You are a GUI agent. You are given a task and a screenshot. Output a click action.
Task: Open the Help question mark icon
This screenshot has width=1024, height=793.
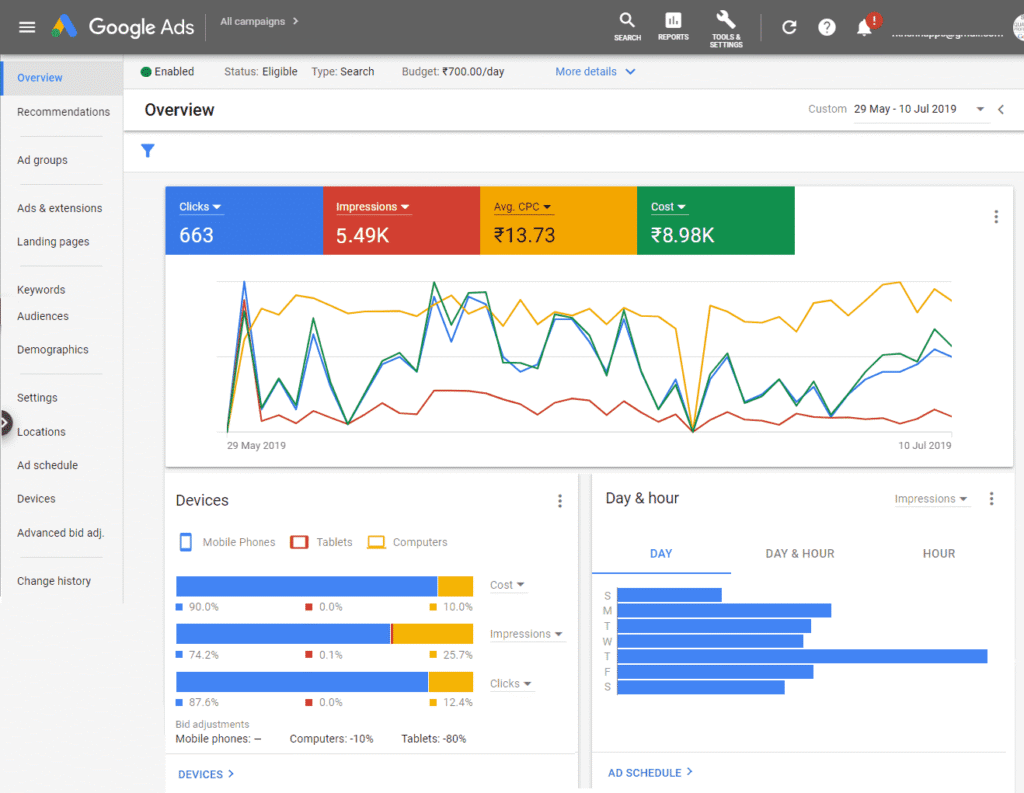(827, 27)
